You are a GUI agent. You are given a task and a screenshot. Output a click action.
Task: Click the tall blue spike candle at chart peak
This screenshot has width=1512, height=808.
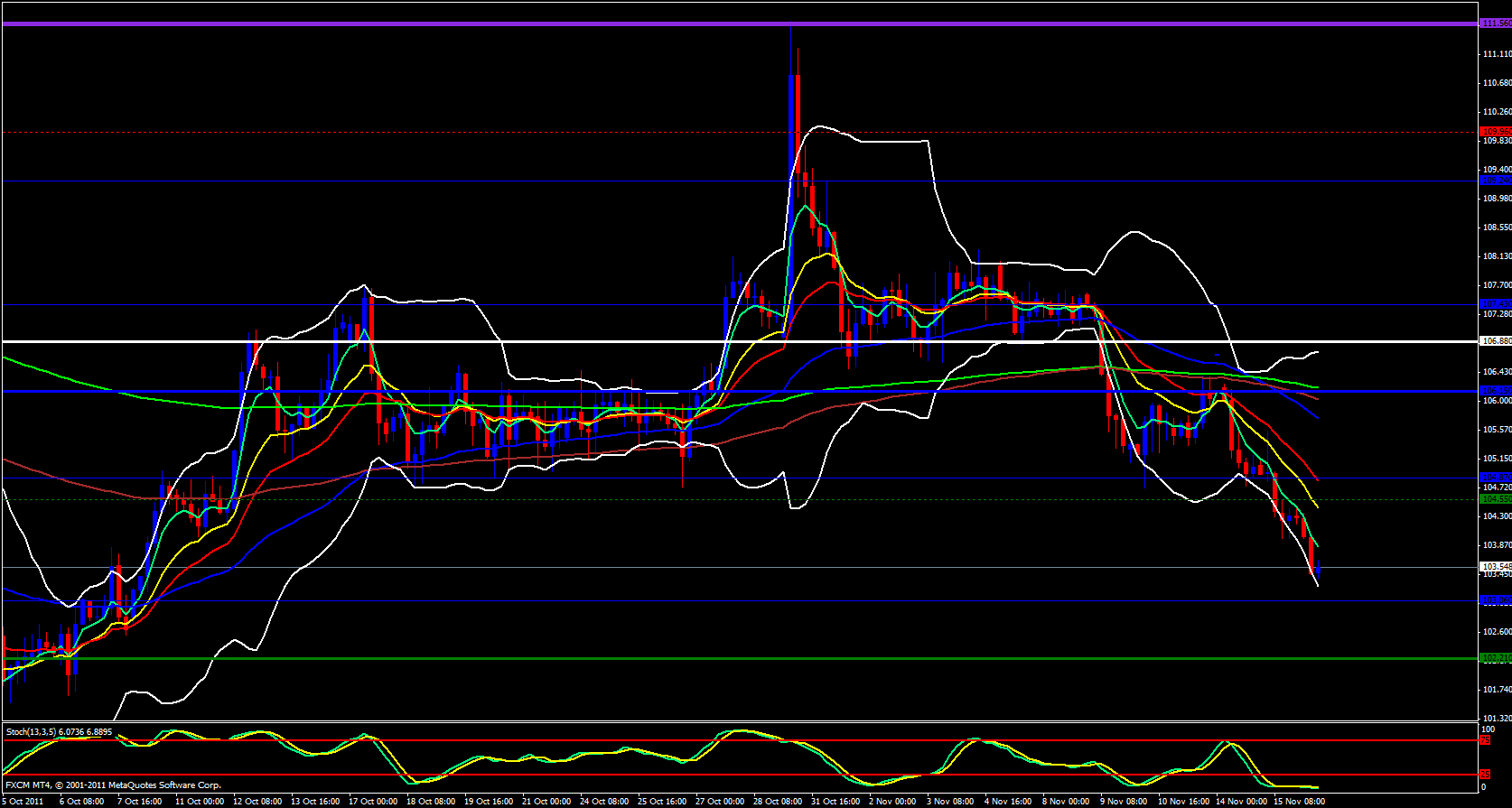click(x=792, y=126)
